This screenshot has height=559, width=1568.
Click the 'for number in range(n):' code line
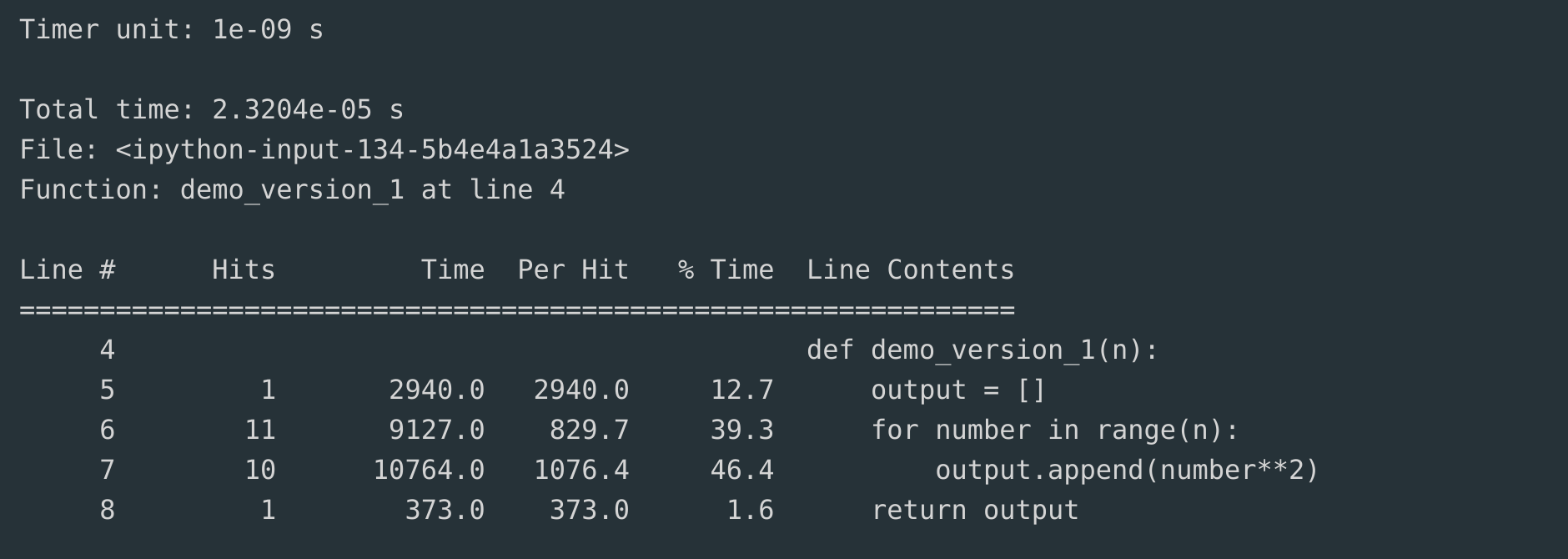[1054, 431]
